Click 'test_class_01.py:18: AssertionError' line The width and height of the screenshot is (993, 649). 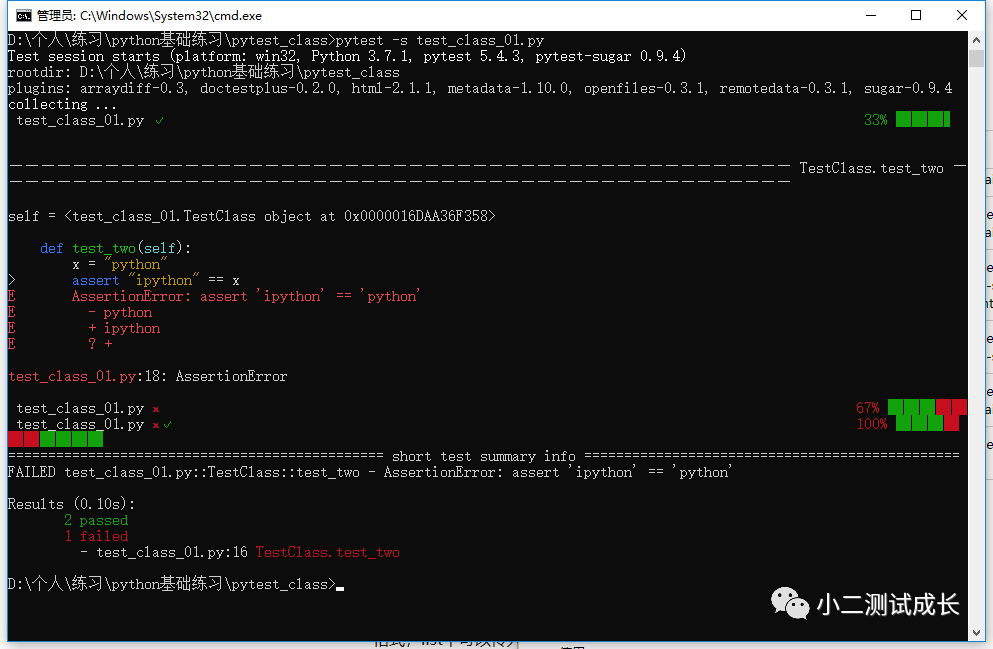(x=148, y=376)
